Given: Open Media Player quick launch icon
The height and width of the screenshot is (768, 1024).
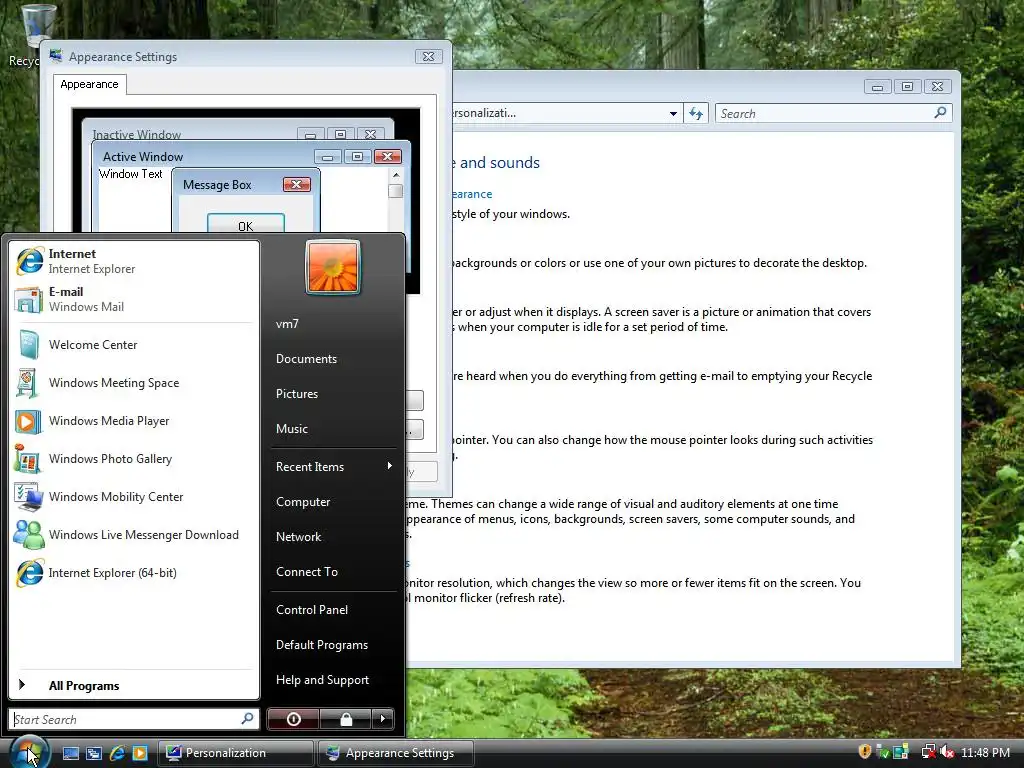Looking at the screenshot, I should (140, 753).
